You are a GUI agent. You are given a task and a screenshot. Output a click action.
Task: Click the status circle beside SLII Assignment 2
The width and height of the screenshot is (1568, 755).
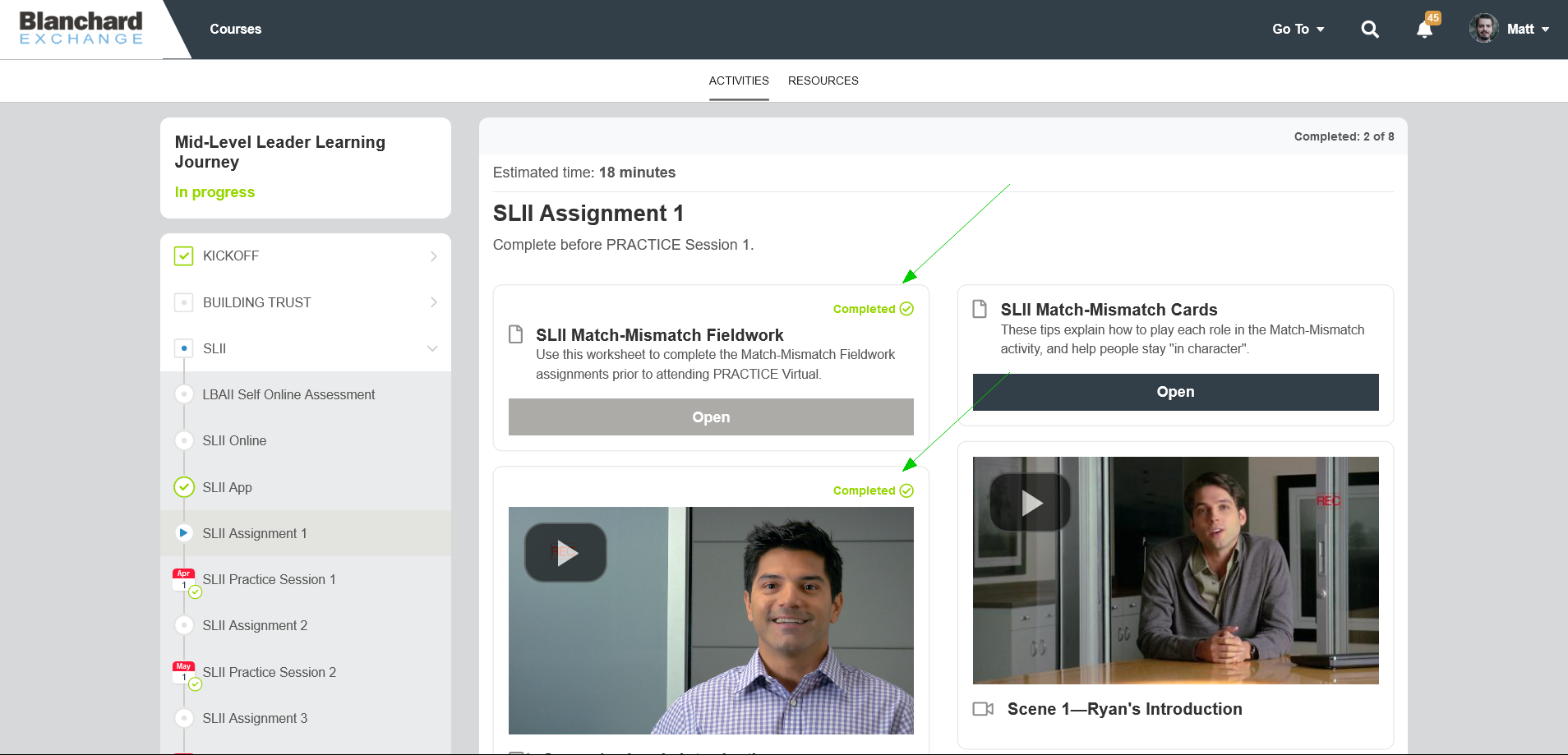pos(184,625)
